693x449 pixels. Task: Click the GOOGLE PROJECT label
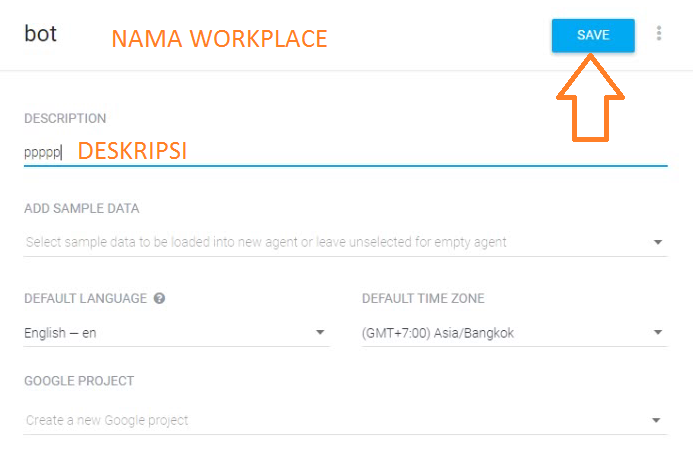79,381
